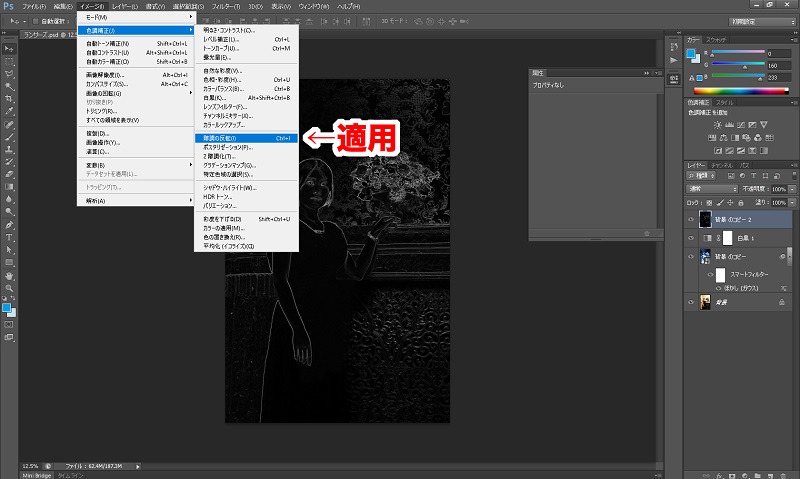Hide the 白黒 1 adjustment layer
The width and height of the screenshot is (800, 479).
pos(691,238)
